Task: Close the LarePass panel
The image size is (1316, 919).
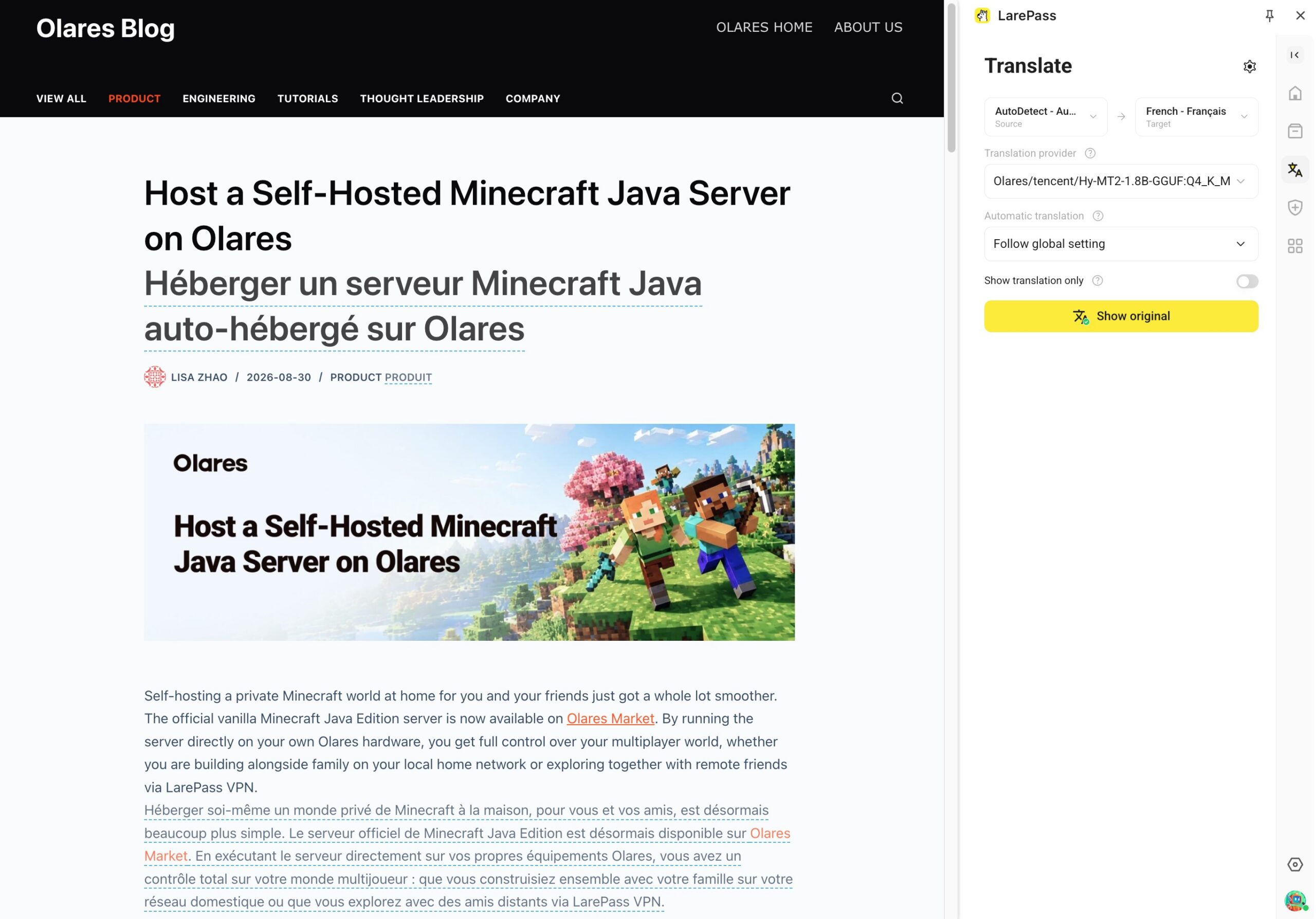Action: (1300, 15)
